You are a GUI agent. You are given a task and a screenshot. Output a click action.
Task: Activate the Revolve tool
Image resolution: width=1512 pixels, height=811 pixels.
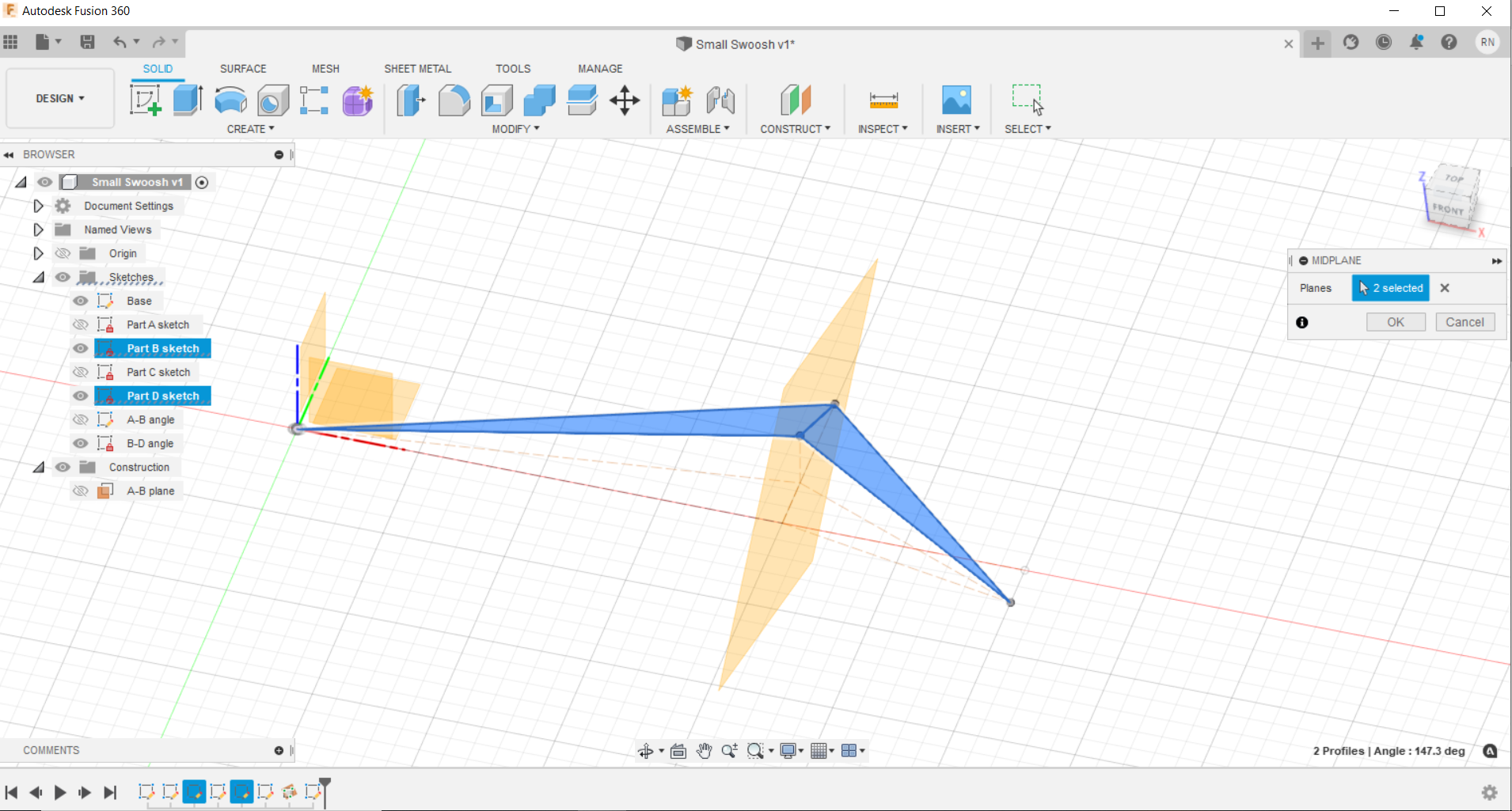click(x=230, y=100)
